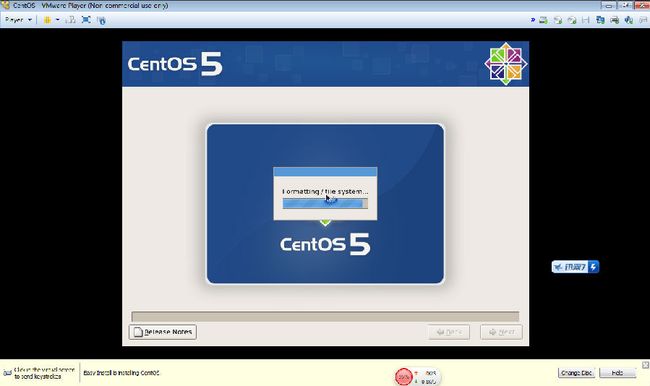Restore the VMware Player window size
The image size is (650, 386).
[x=625, y=5]
